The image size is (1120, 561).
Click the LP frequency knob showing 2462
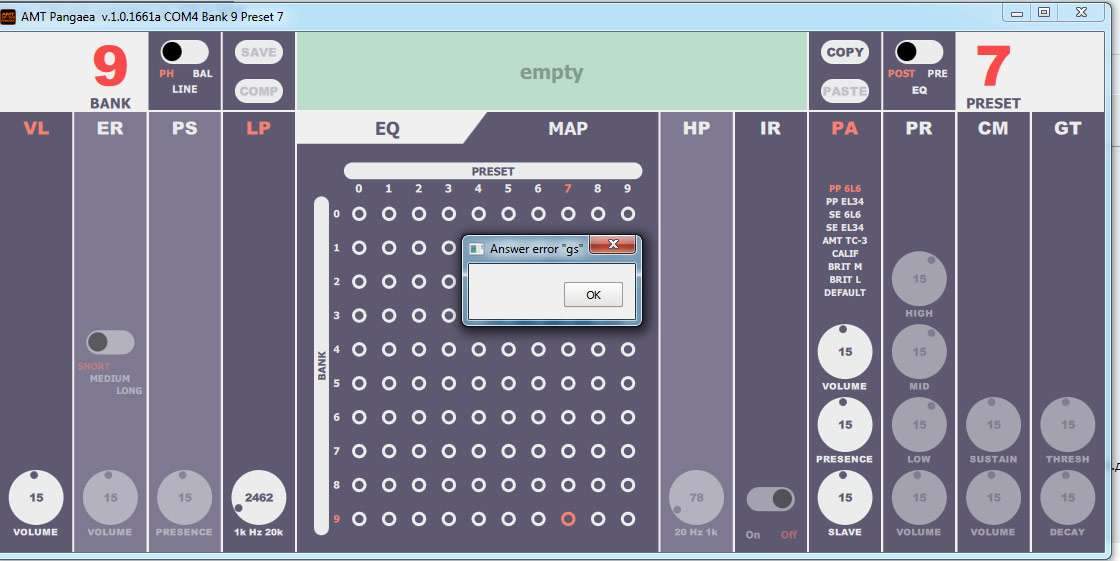tap(259, 497)
